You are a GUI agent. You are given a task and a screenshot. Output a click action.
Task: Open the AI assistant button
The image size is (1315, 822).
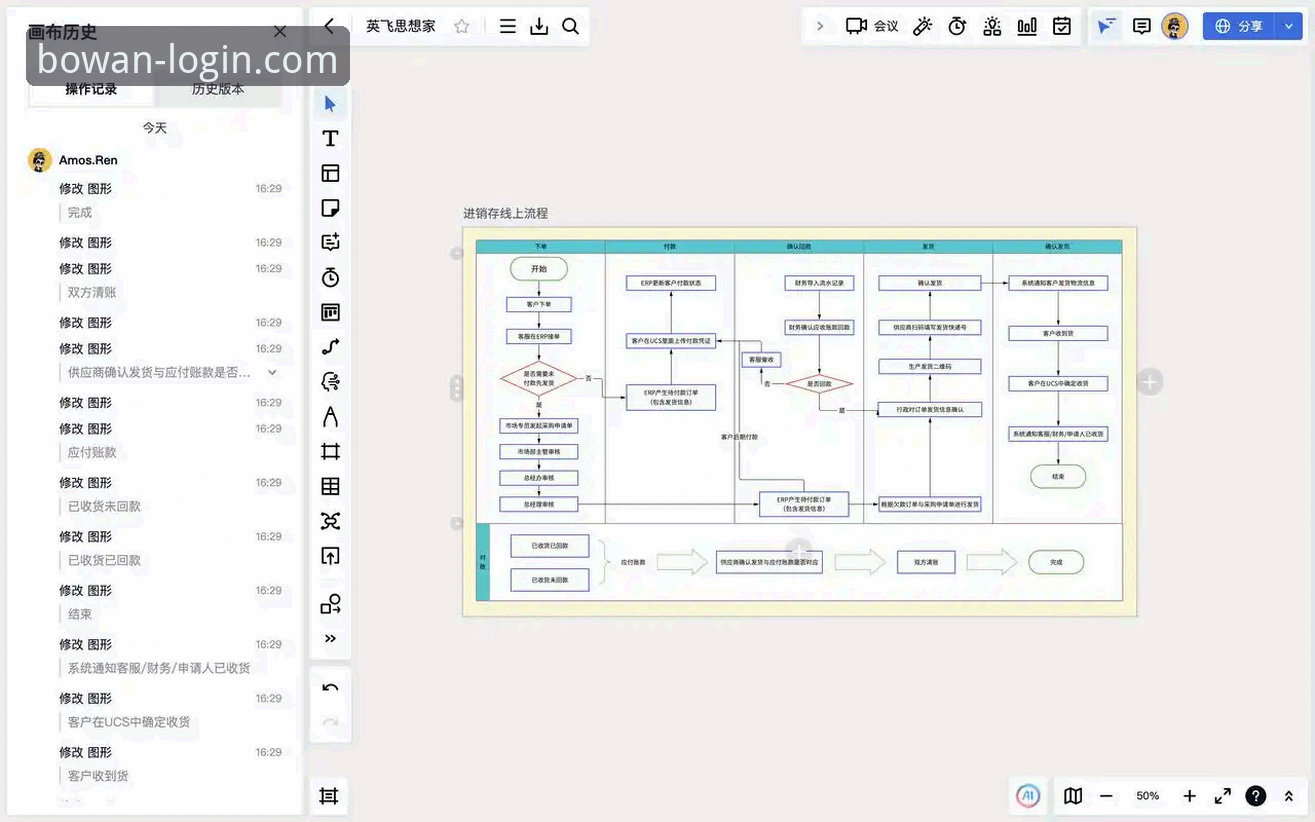pos(1027,796)
